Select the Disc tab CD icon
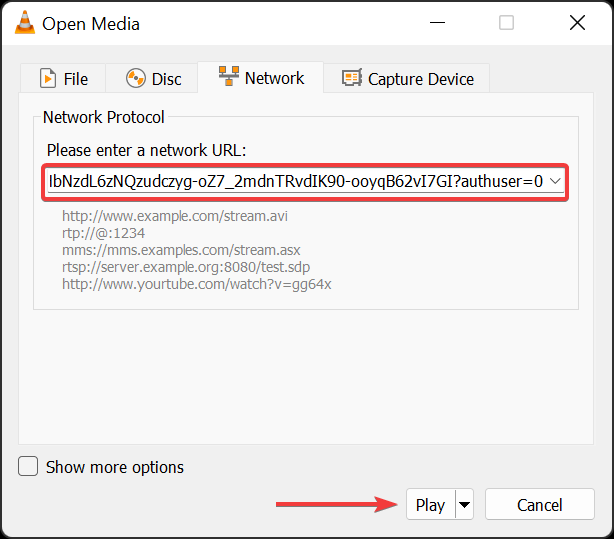614x539 pixels. point(135,78)
